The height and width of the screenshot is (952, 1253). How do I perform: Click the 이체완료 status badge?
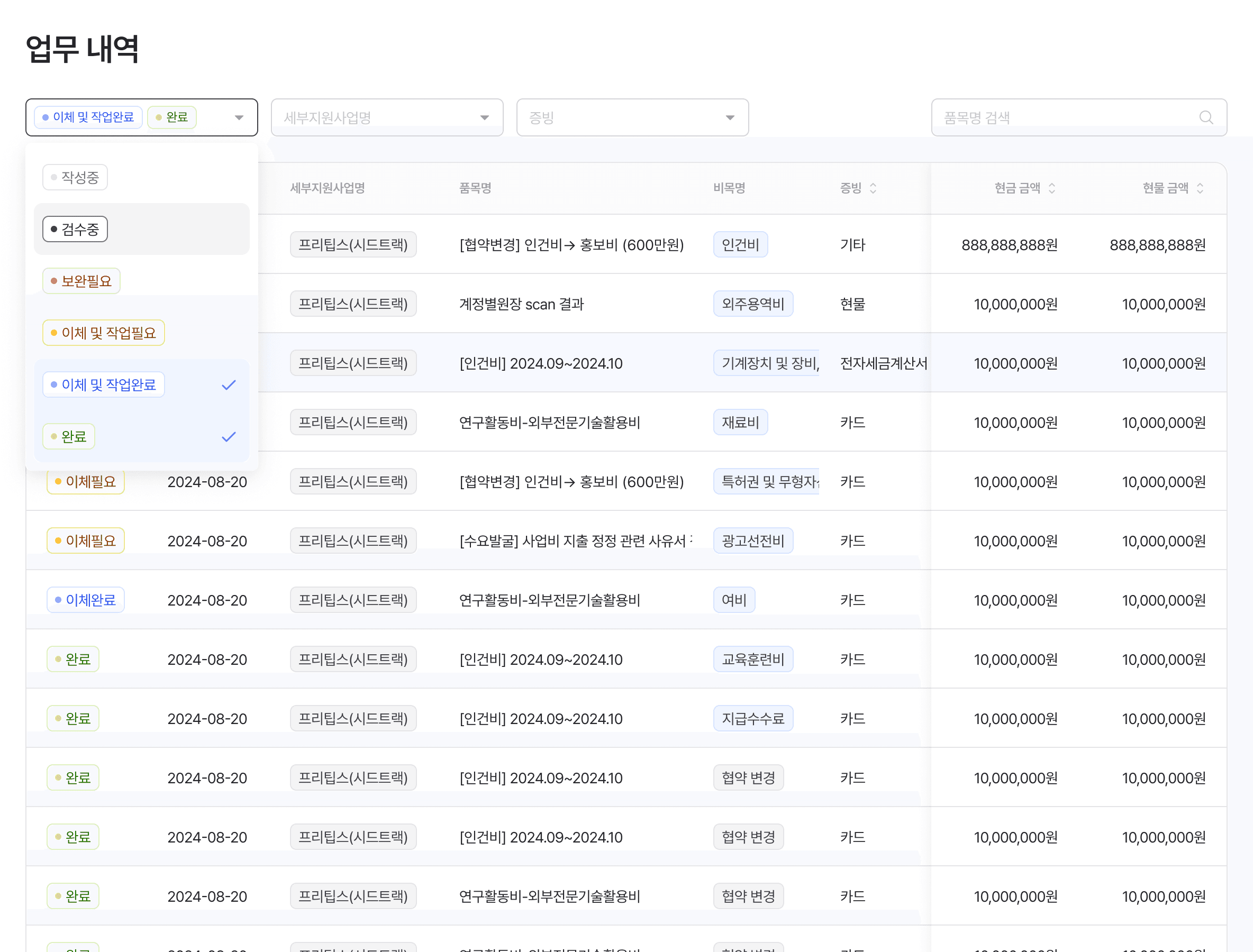tap(86, 600)
